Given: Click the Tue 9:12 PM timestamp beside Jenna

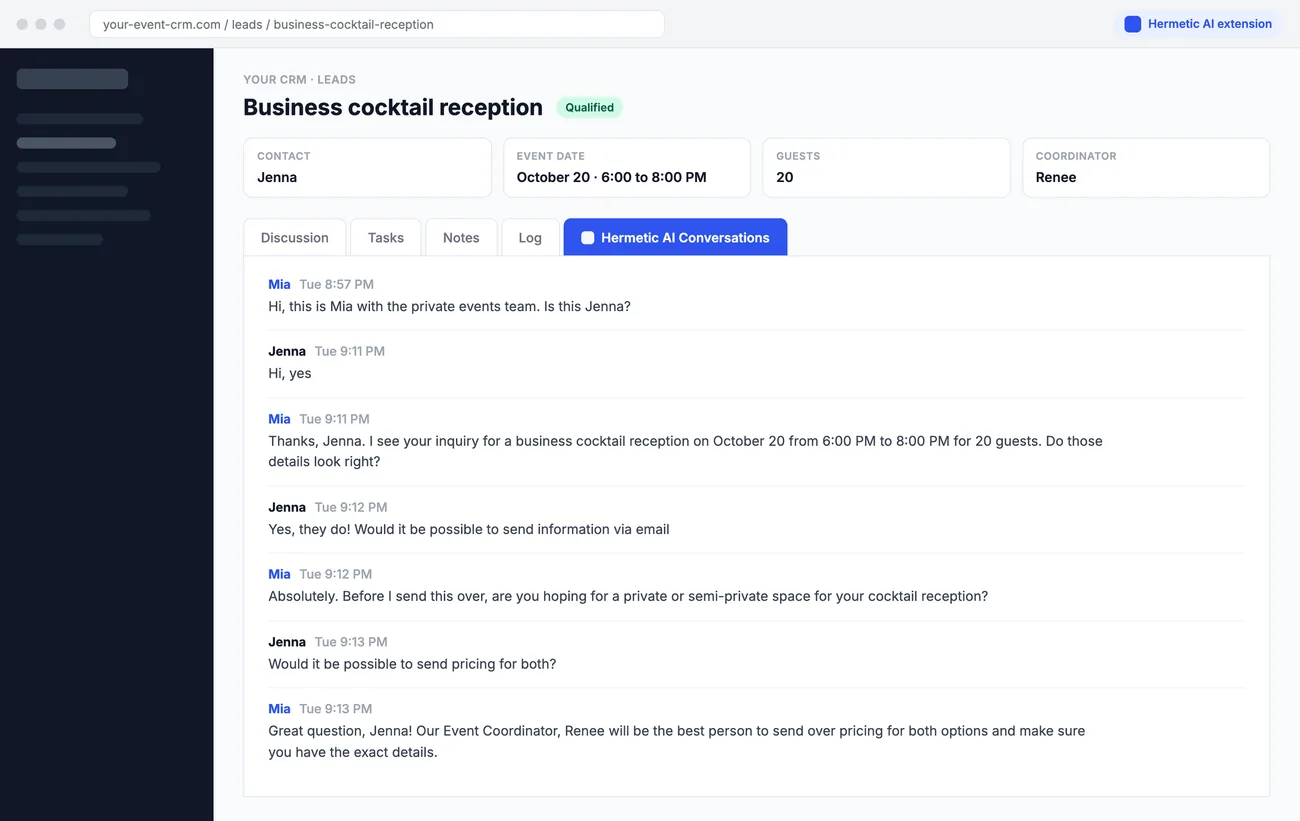Looking at the screenshot, I should (x=351, y=508).
